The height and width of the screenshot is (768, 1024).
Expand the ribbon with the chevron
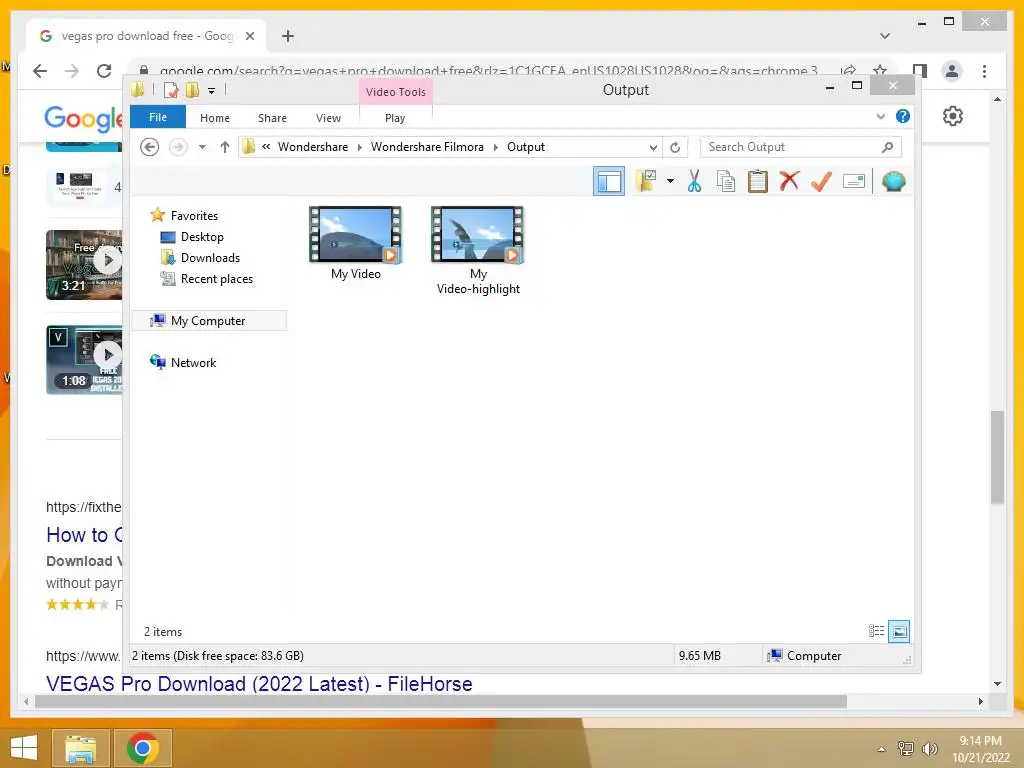point(880,116)
